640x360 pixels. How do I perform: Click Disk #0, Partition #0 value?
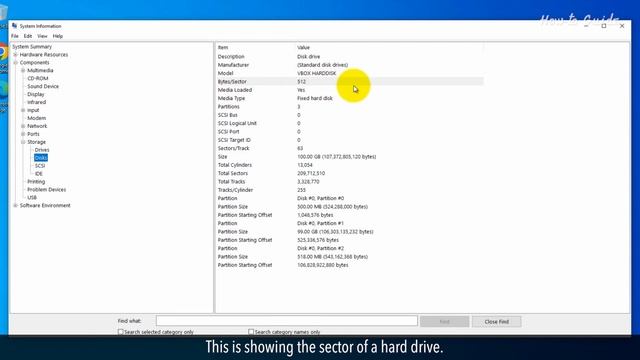(x=320, y=198)
